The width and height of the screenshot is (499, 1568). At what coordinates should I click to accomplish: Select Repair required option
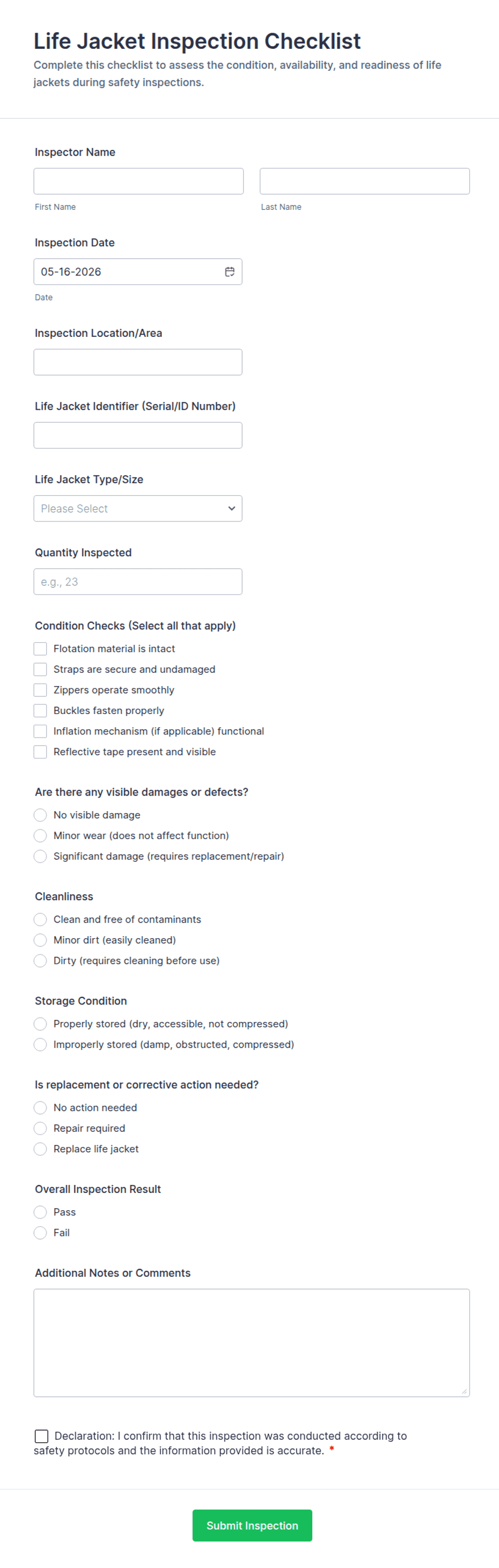pyautogui.click(x=40, y=1128)
